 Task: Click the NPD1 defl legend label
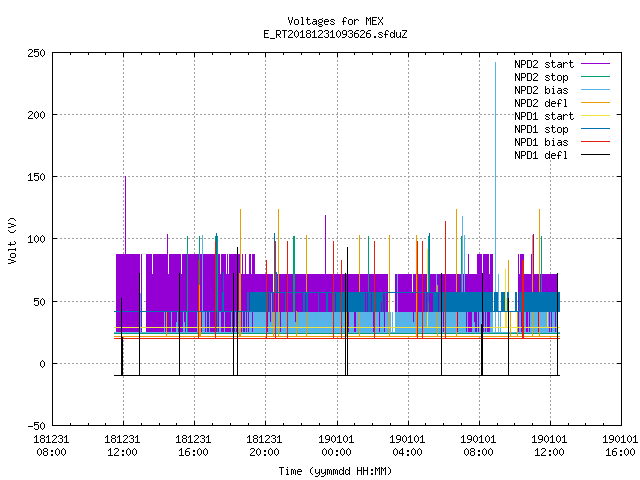(x=541, y=156)
